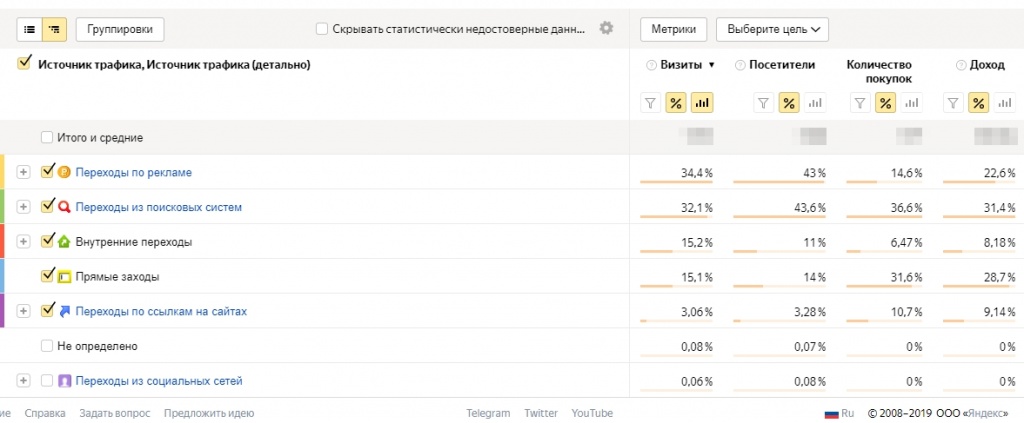Switch language via Ru flag selector
Viewport: 1024px width, 423px height.
pyautogui.click(x=839, y=413)
